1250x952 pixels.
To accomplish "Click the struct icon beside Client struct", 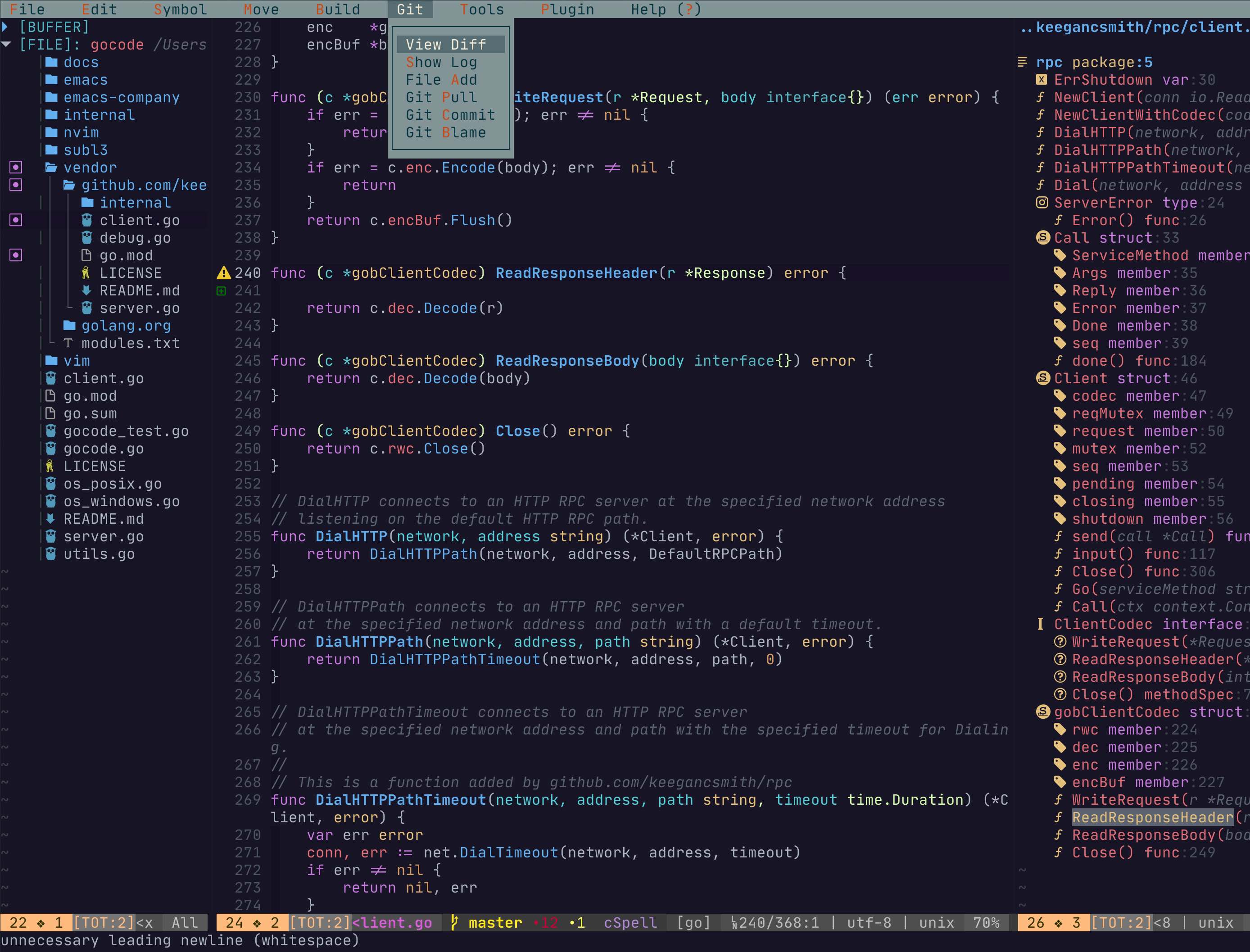I will coord(1042,379).
